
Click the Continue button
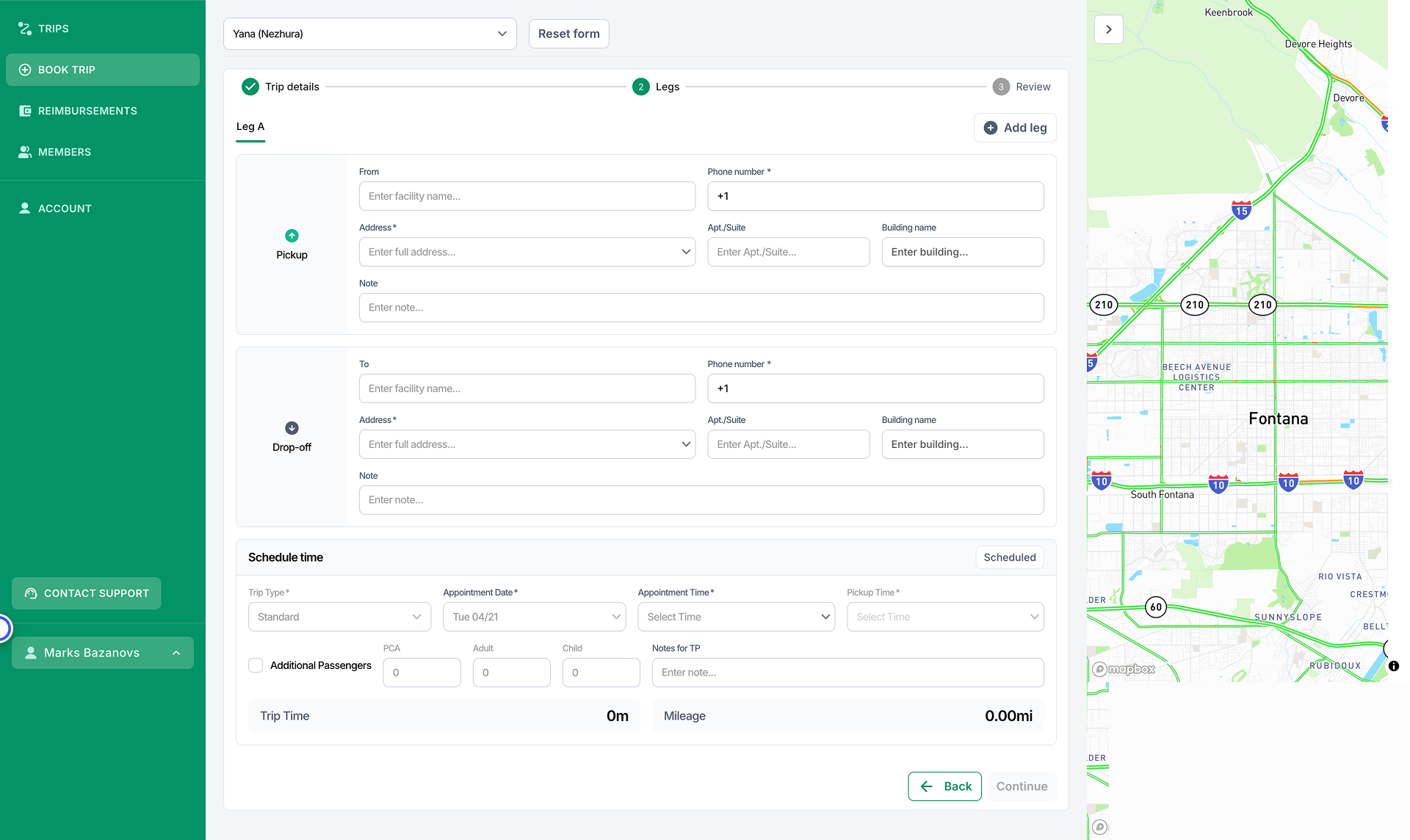tap(1022, 786)
